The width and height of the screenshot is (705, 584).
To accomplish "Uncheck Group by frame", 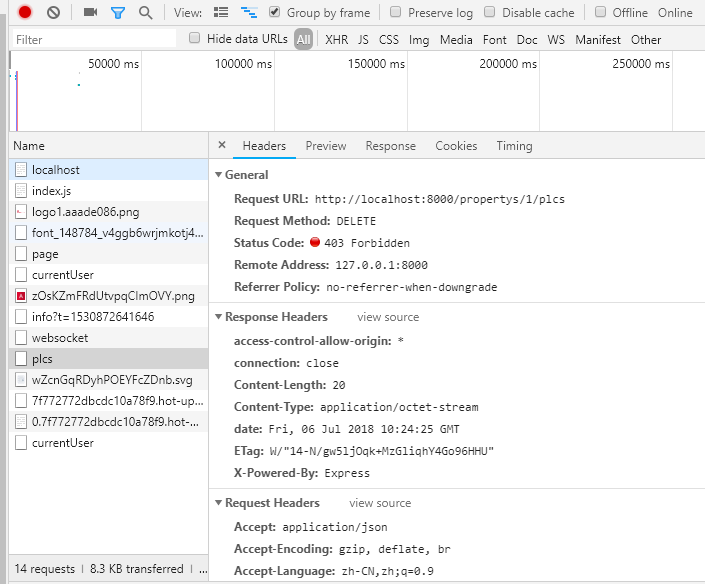I will 274,12.
